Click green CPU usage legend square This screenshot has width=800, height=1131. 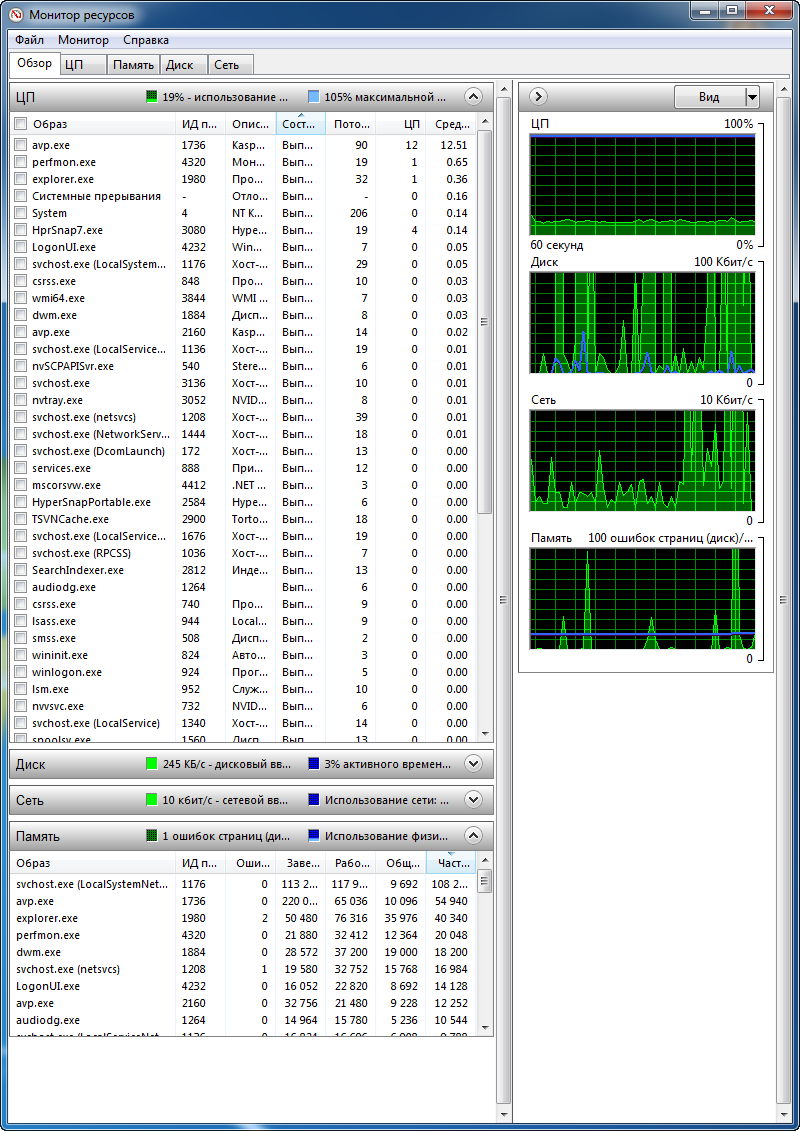151,97
